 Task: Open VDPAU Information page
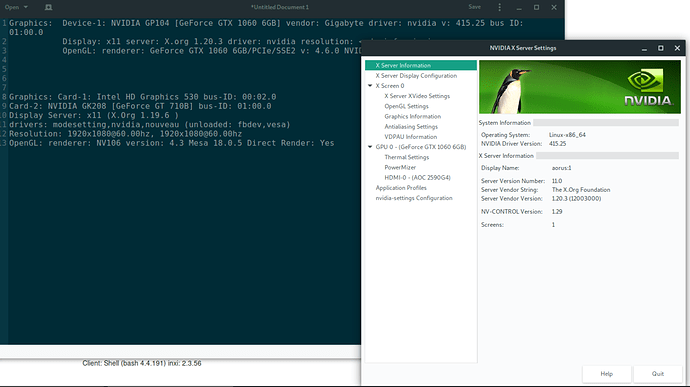point(411,137)
